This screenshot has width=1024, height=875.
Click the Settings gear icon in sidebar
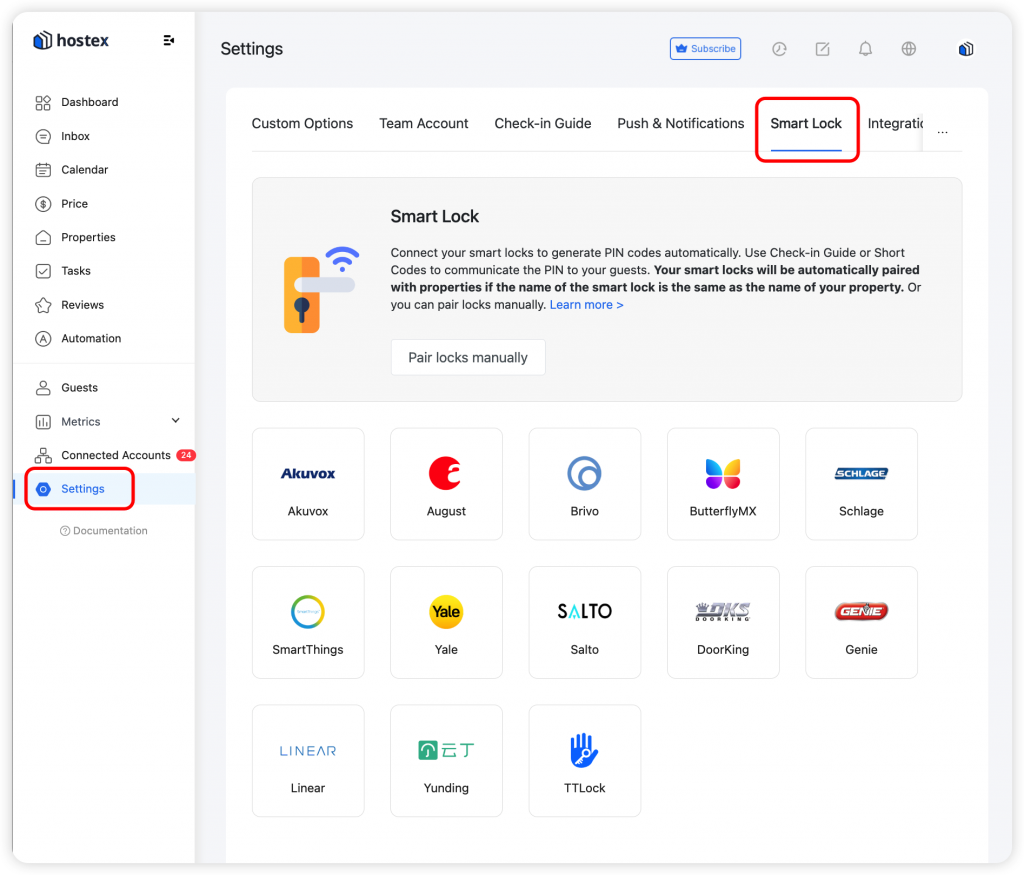43,489
